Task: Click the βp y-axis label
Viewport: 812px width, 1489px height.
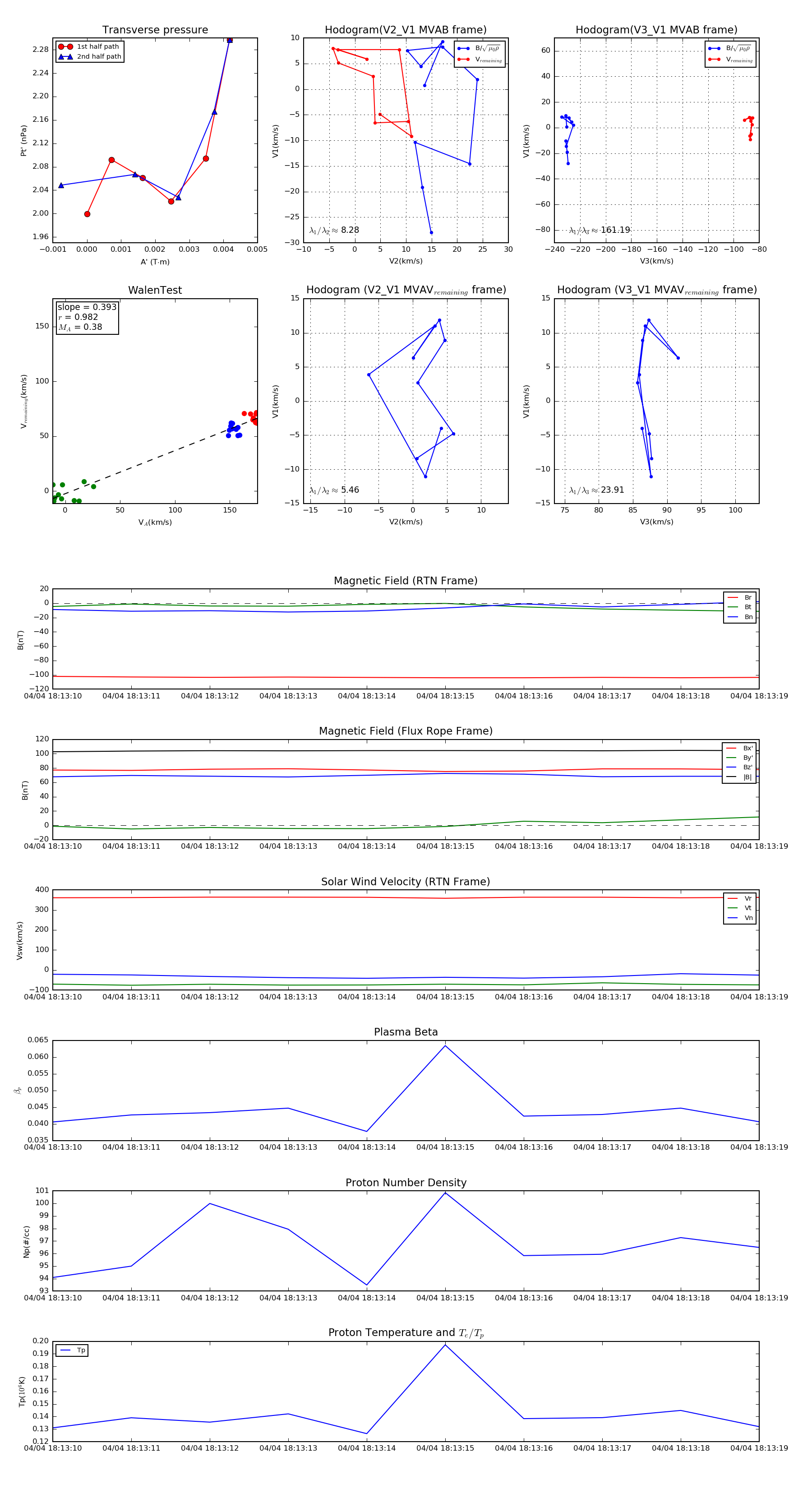Action: pos(18,1090)
